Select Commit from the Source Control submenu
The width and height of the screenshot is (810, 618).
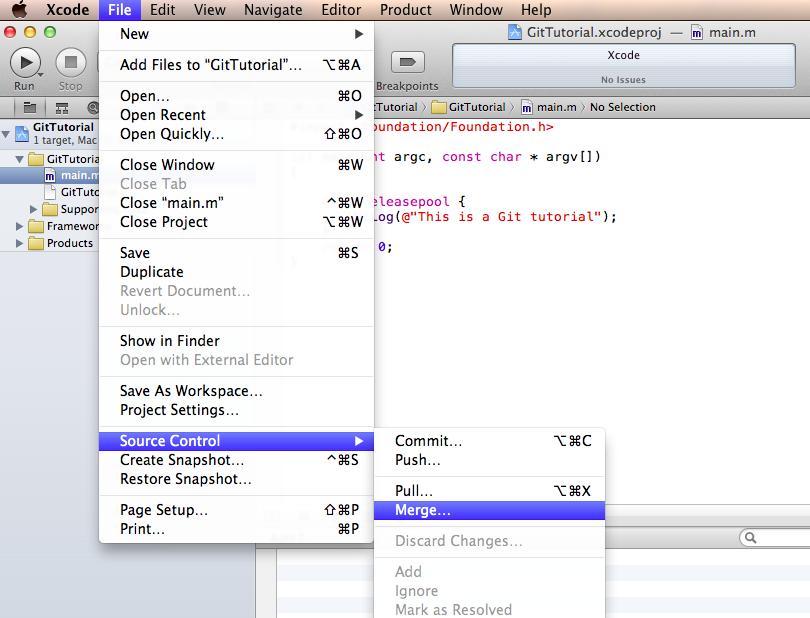428,441
